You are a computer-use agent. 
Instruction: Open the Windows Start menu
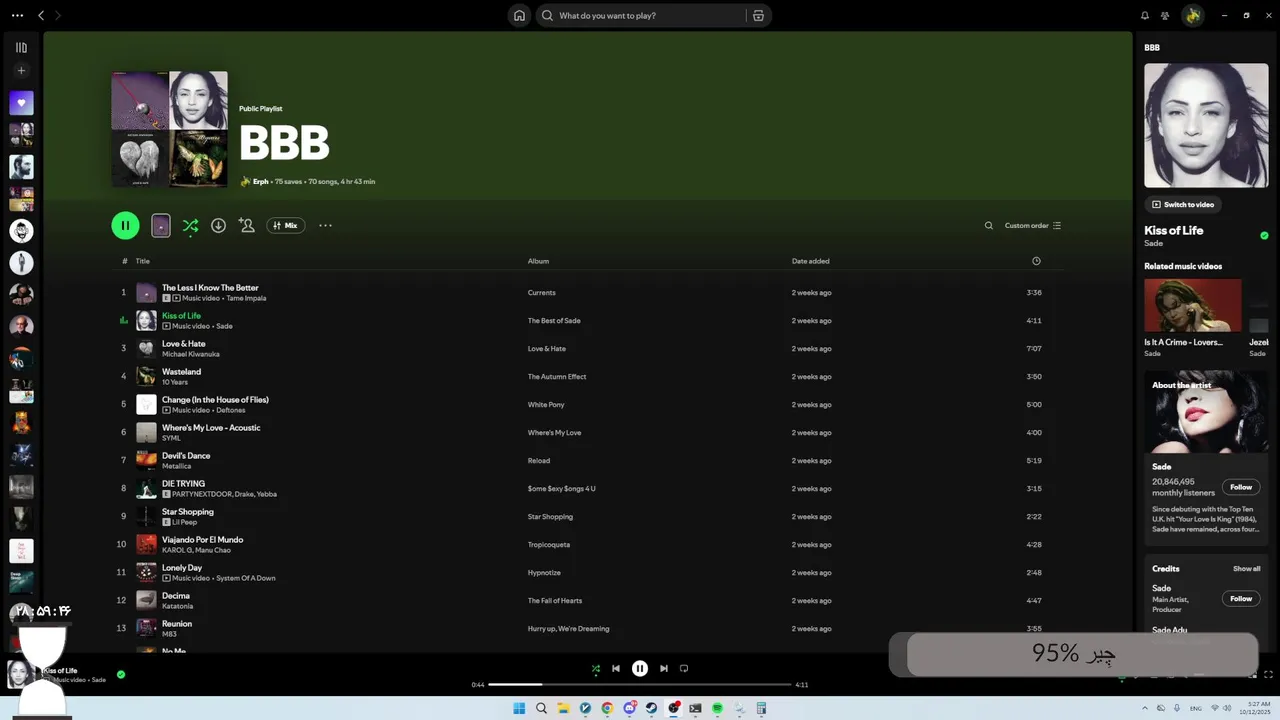tap(519, 708)
